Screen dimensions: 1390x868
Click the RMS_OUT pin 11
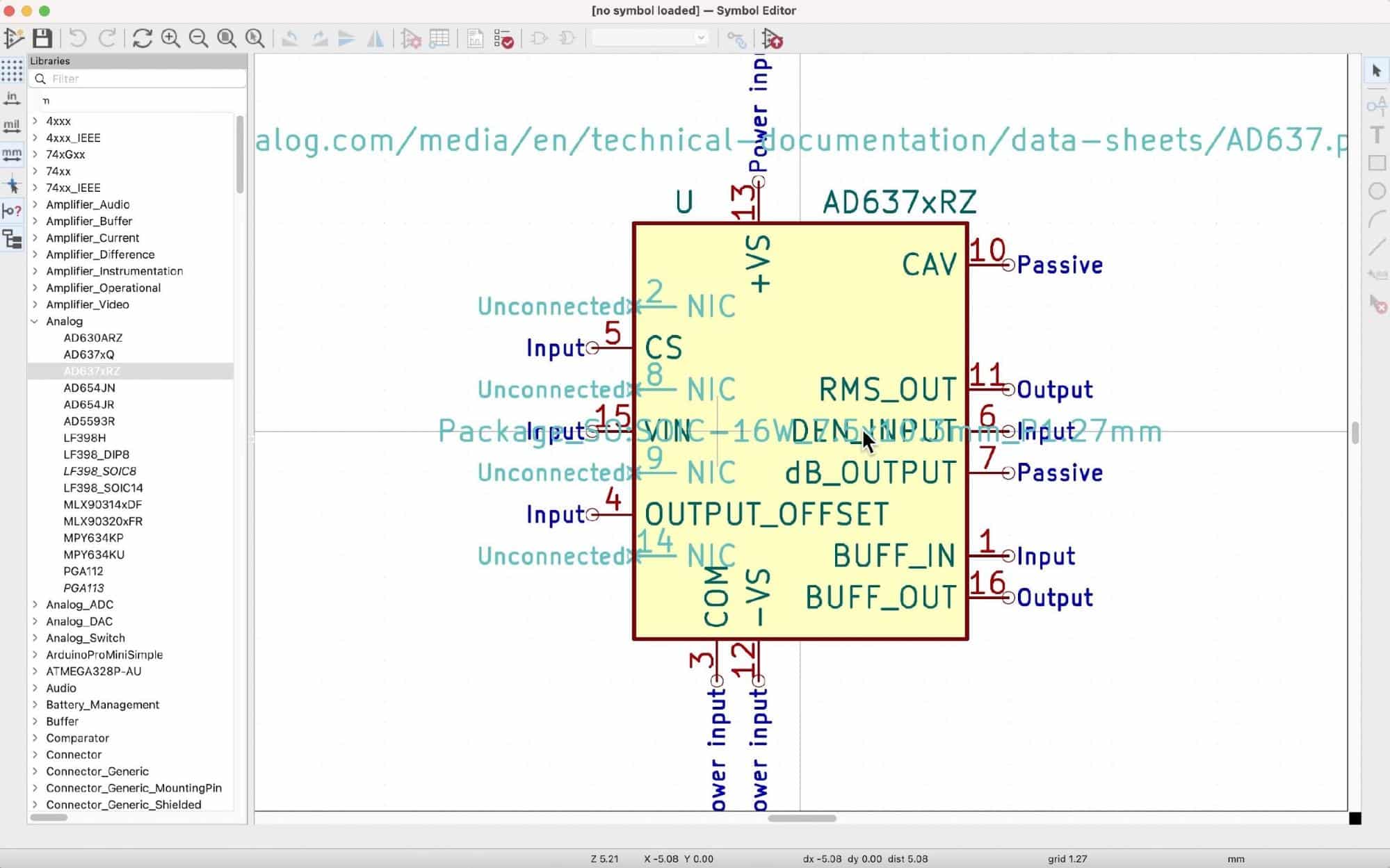990,388
